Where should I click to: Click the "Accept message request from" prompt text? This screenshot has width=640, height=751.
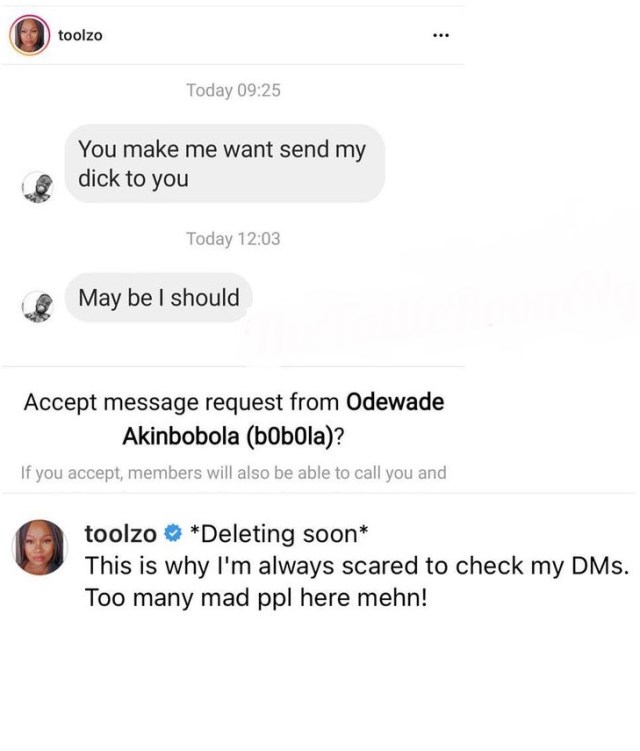(x=182, y=402)
